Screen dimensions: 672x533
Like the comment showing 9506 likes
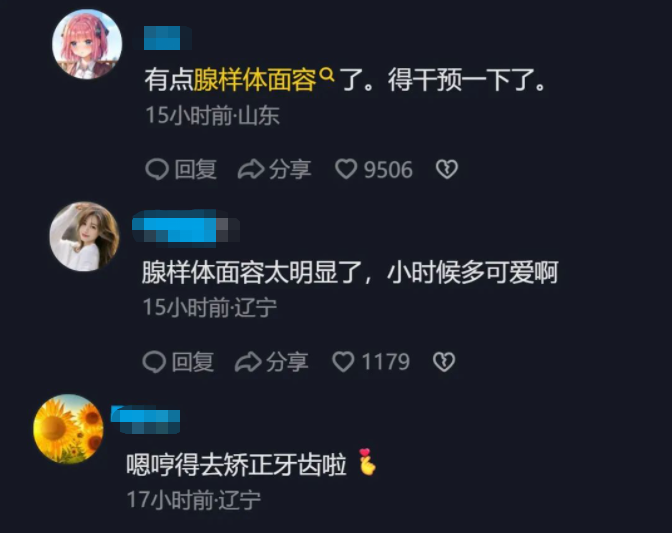(373, 169)
